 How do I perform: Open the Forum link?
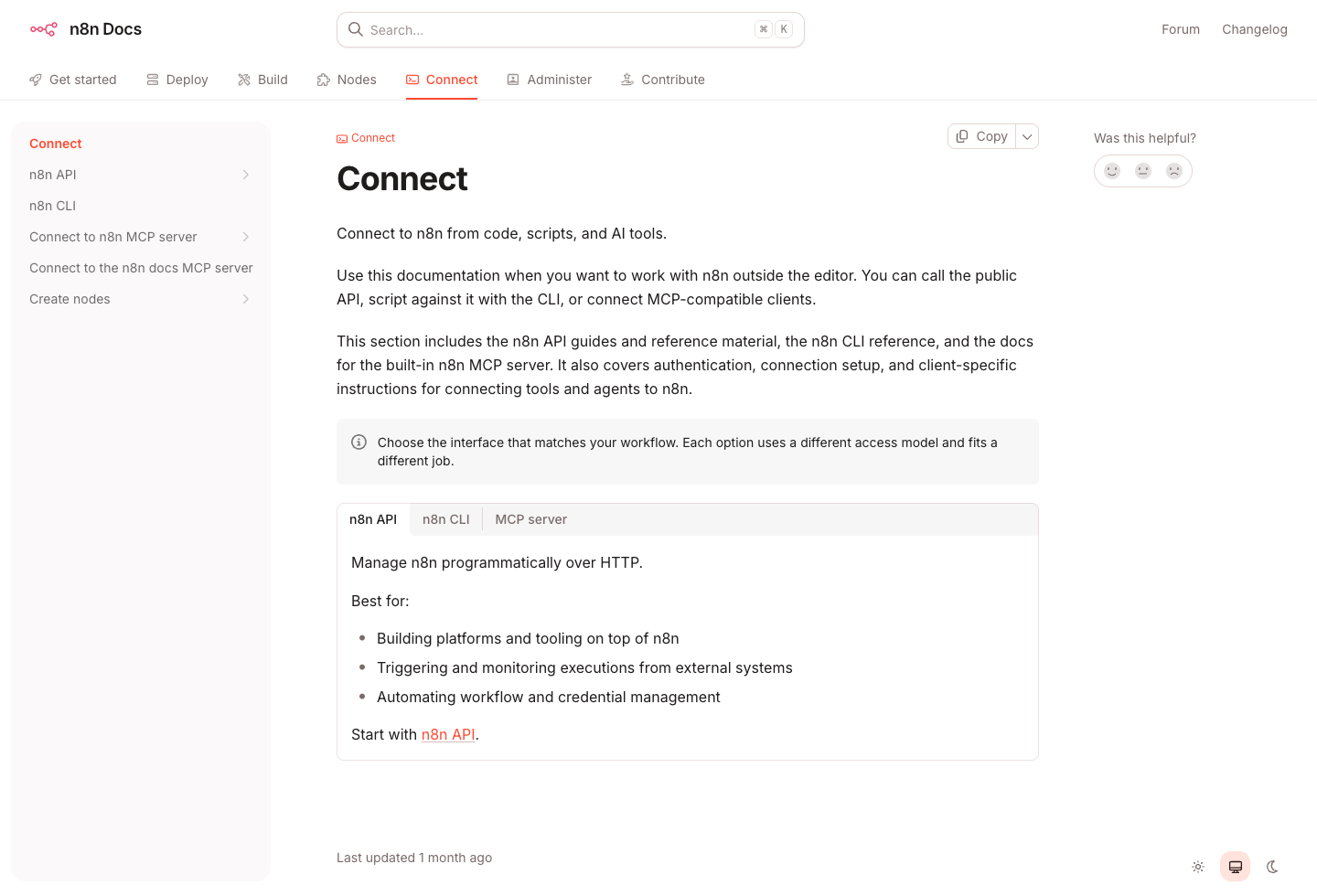coord(1181,29)
